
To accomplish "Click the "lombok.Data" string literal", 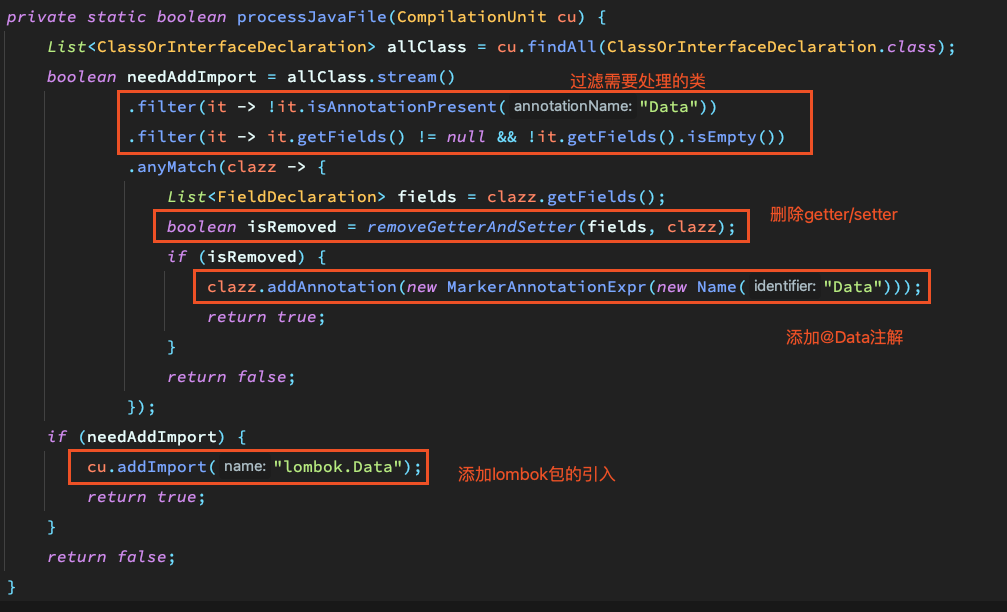I will click(x=338, y=467).
